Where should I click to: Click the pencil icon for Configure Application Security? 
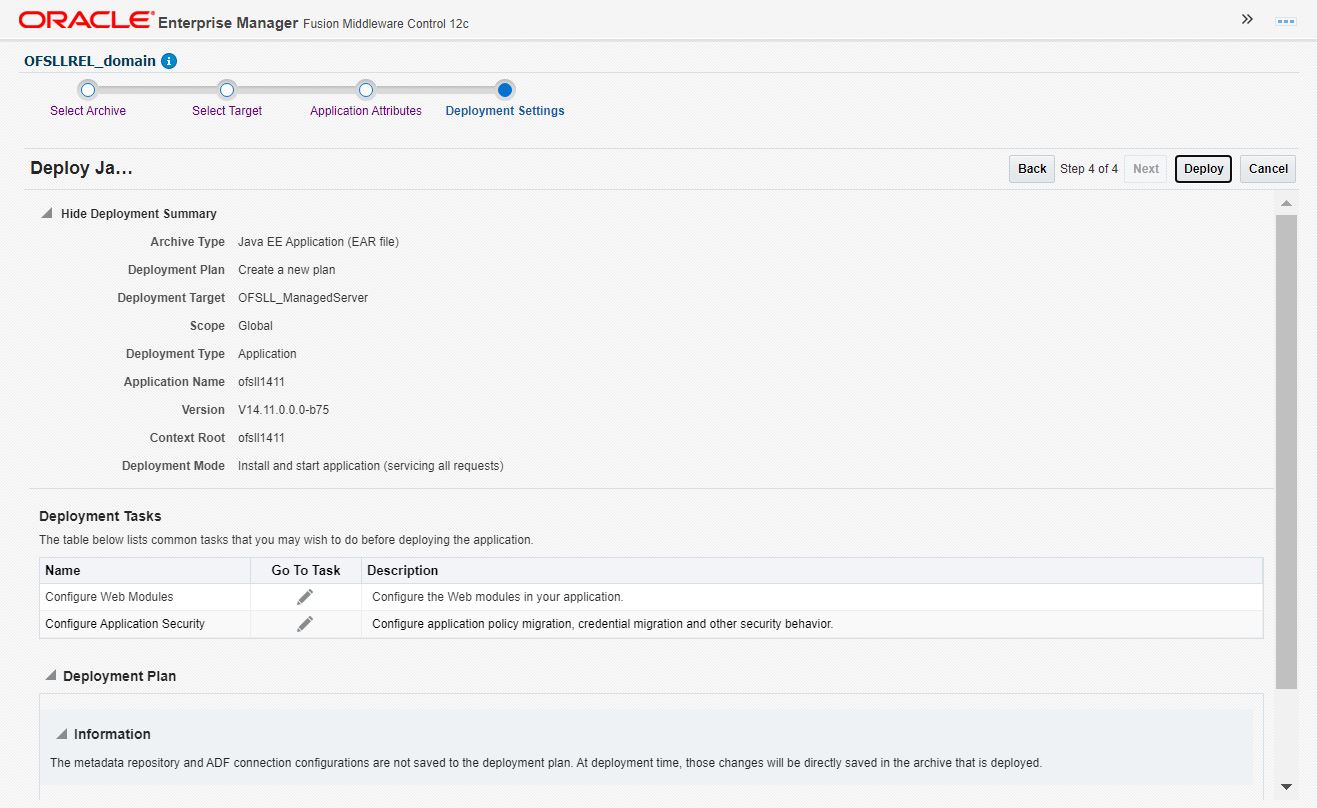coord(305,624)
